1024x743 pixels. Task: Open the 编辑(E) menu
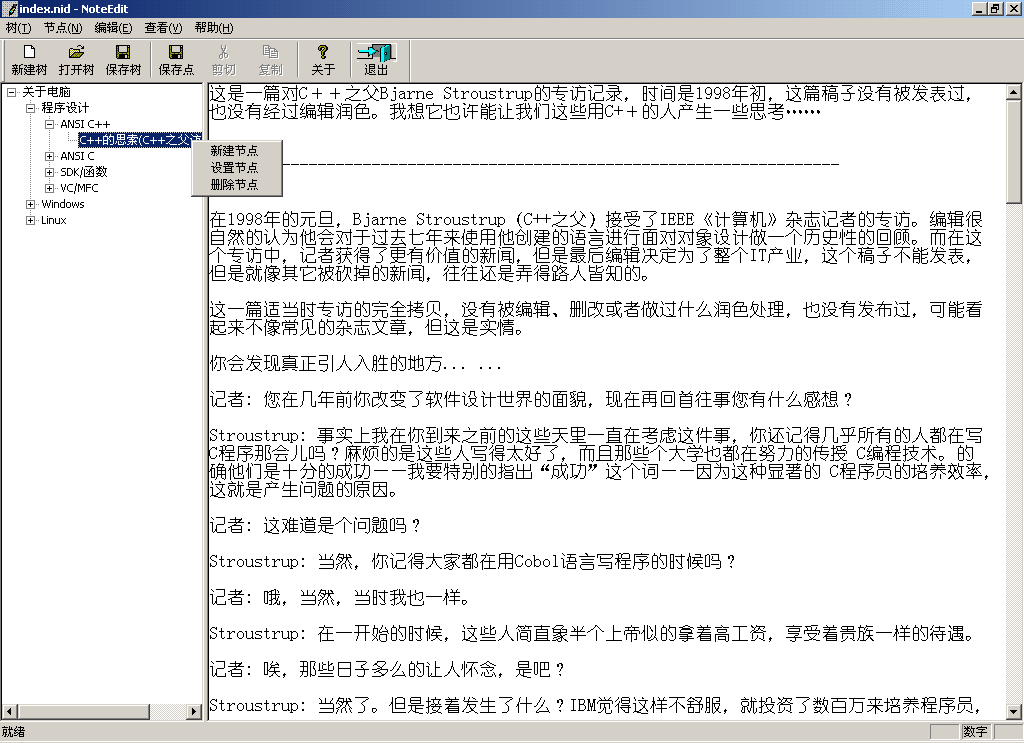[113, 28]
